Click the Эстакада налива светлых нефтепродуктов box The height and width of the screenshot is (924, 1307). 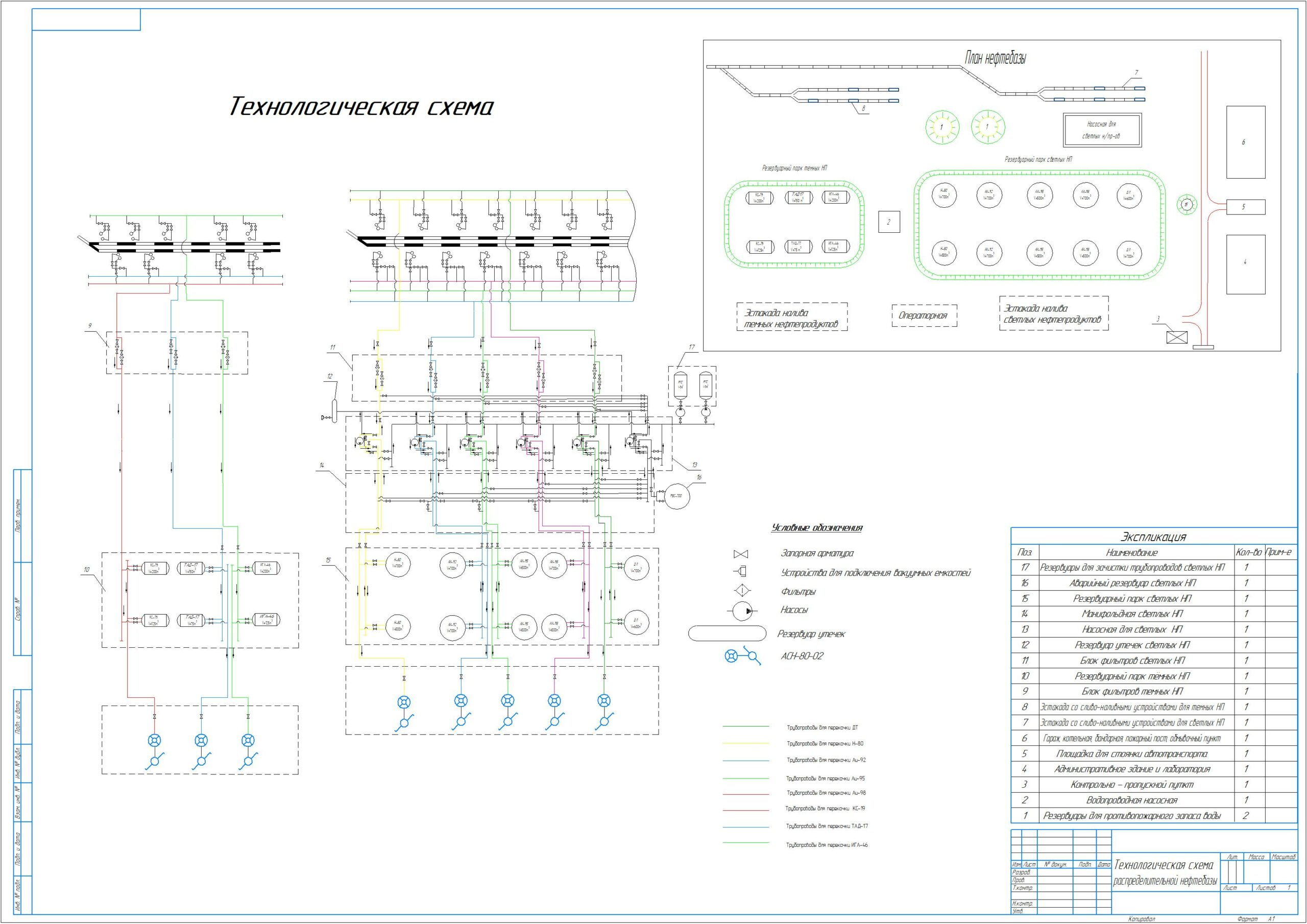coord(1054,313)
